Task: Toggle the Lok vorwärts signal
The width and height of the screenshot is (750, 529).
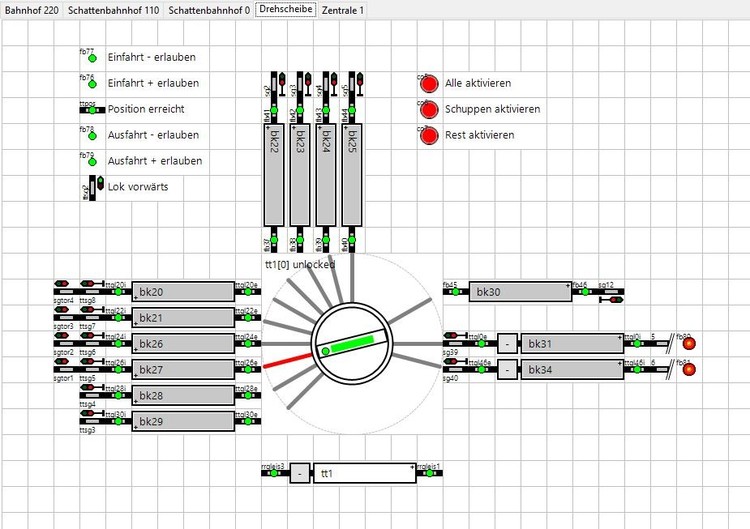Action: [96, 187]
